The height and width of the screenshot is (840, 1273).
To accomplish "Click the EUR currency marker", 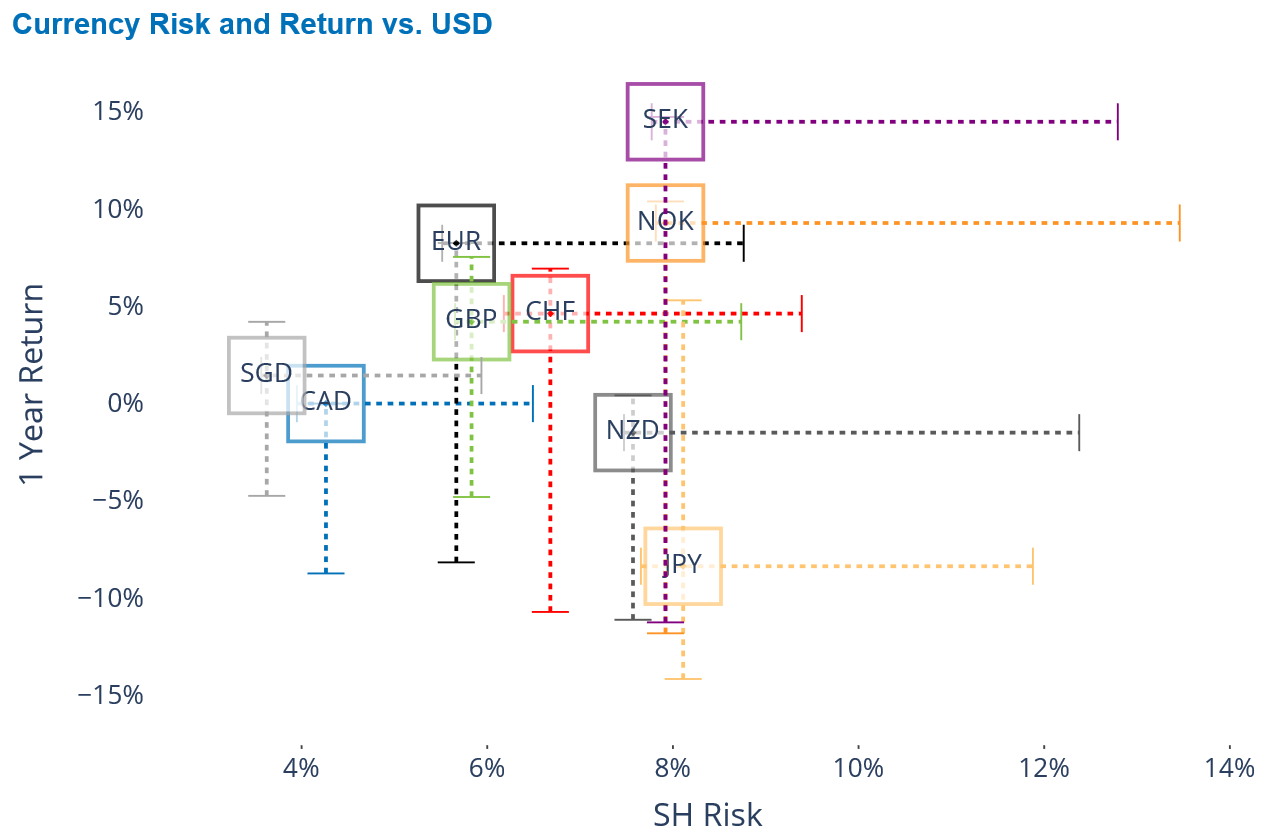I will pos(456,243).
